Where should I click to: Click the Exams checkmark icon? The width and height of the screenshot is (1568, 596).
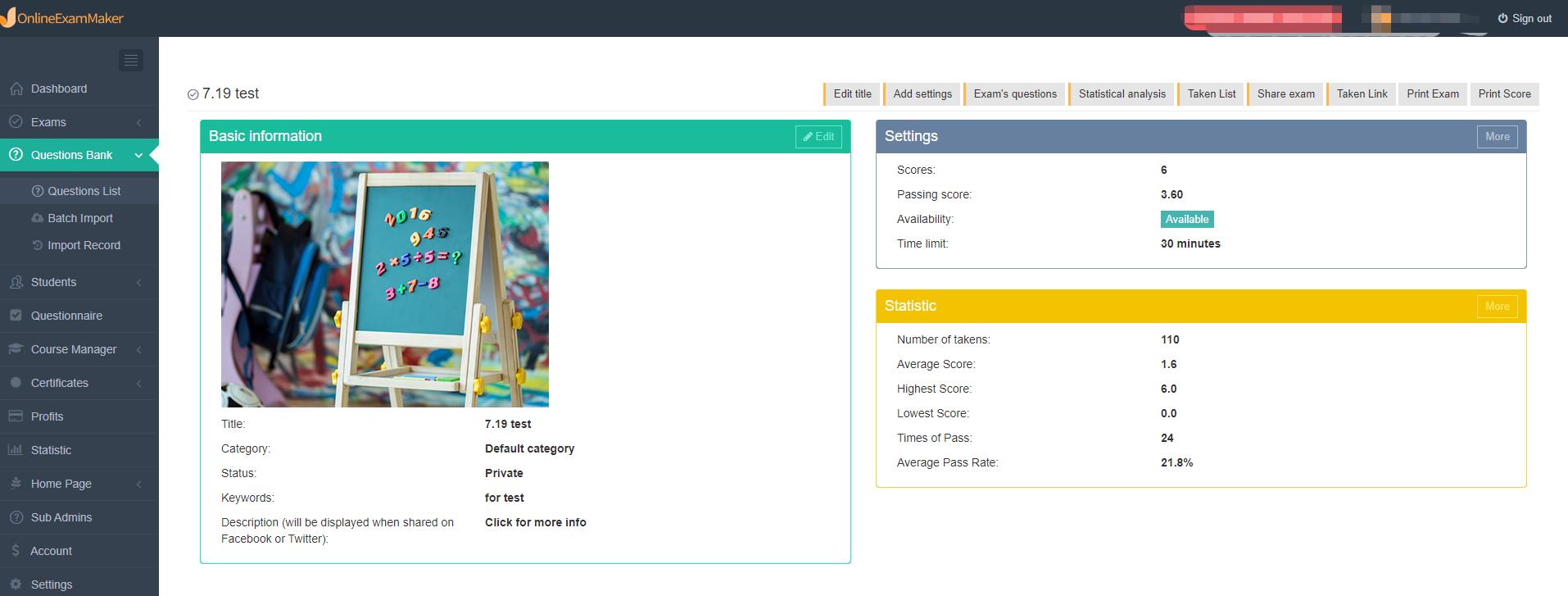pyautogui.click(x=16, y=122)
